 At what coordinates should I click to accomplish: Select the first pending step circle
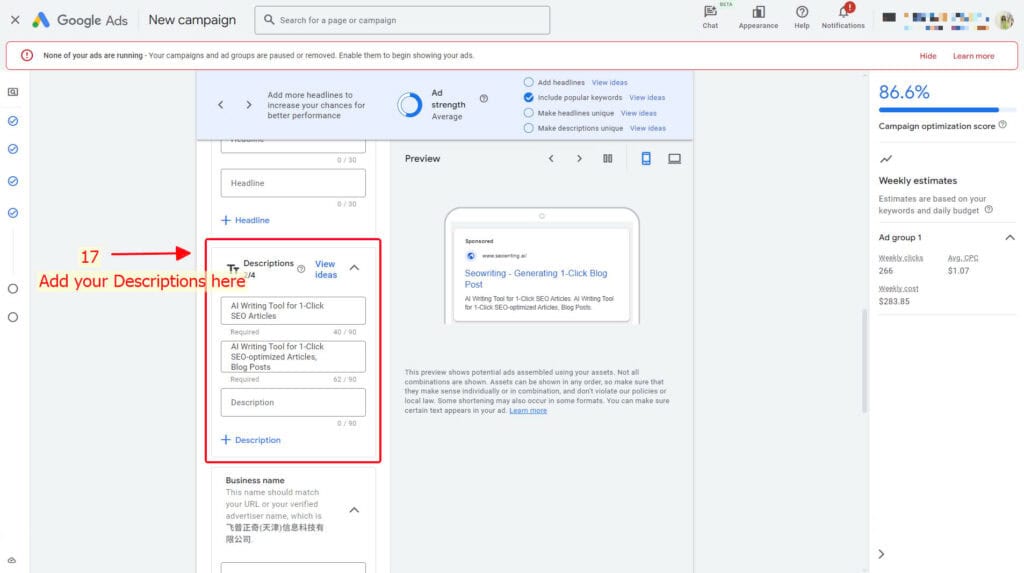[x=13, y=288]
